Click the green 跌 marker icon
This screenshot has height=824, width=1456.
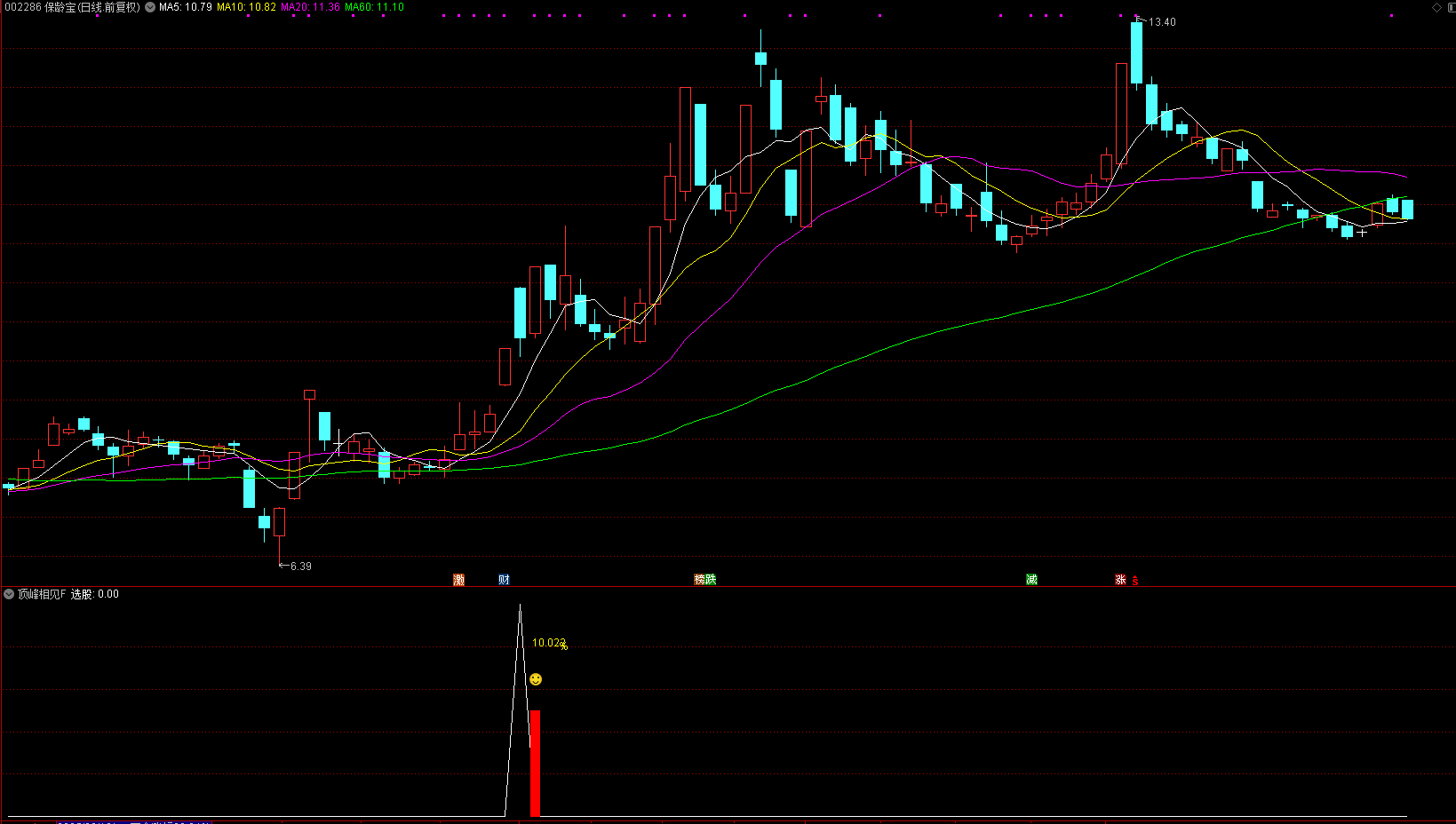(x=711, y=580)
